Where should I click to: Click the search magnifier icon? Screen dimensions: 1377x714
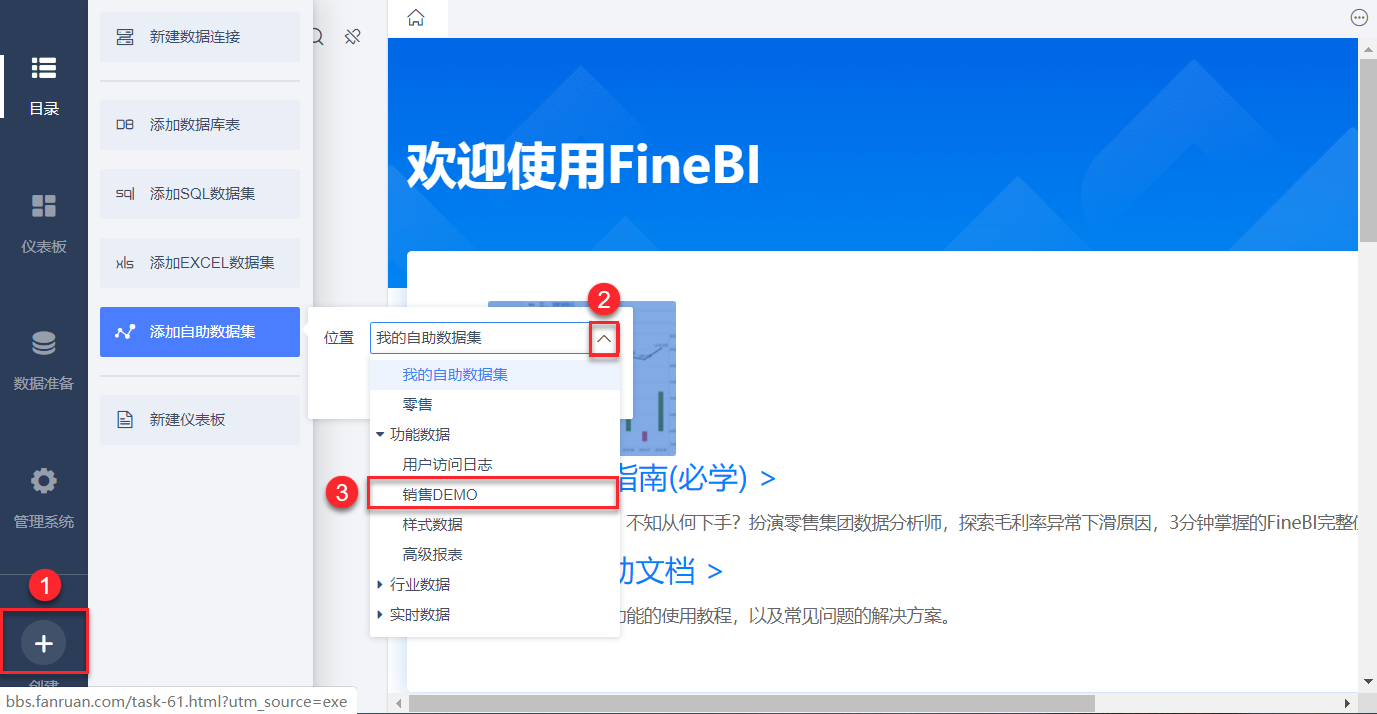(x=318, y=37)
